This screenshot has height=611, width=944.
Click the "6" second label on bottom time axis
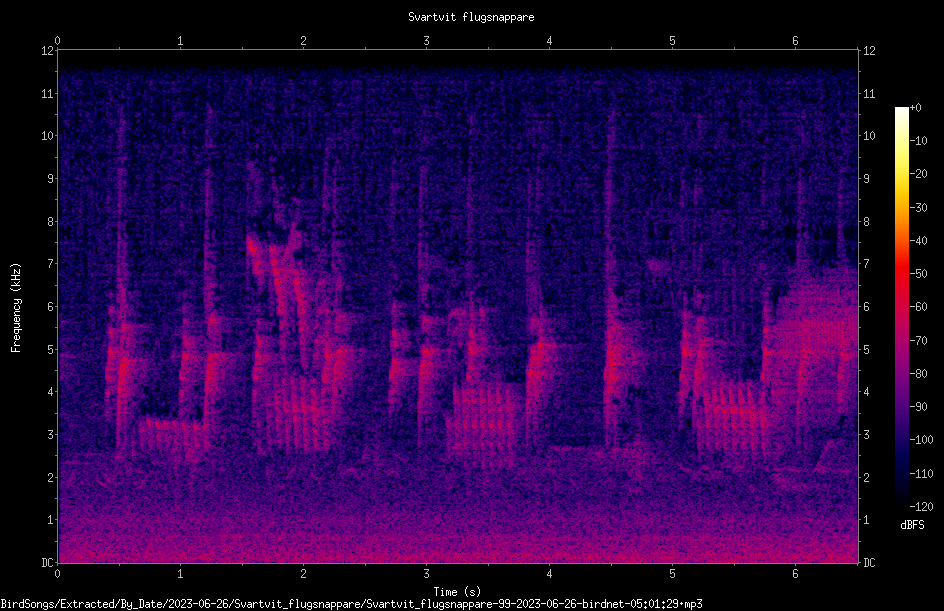tap(795, 574)
